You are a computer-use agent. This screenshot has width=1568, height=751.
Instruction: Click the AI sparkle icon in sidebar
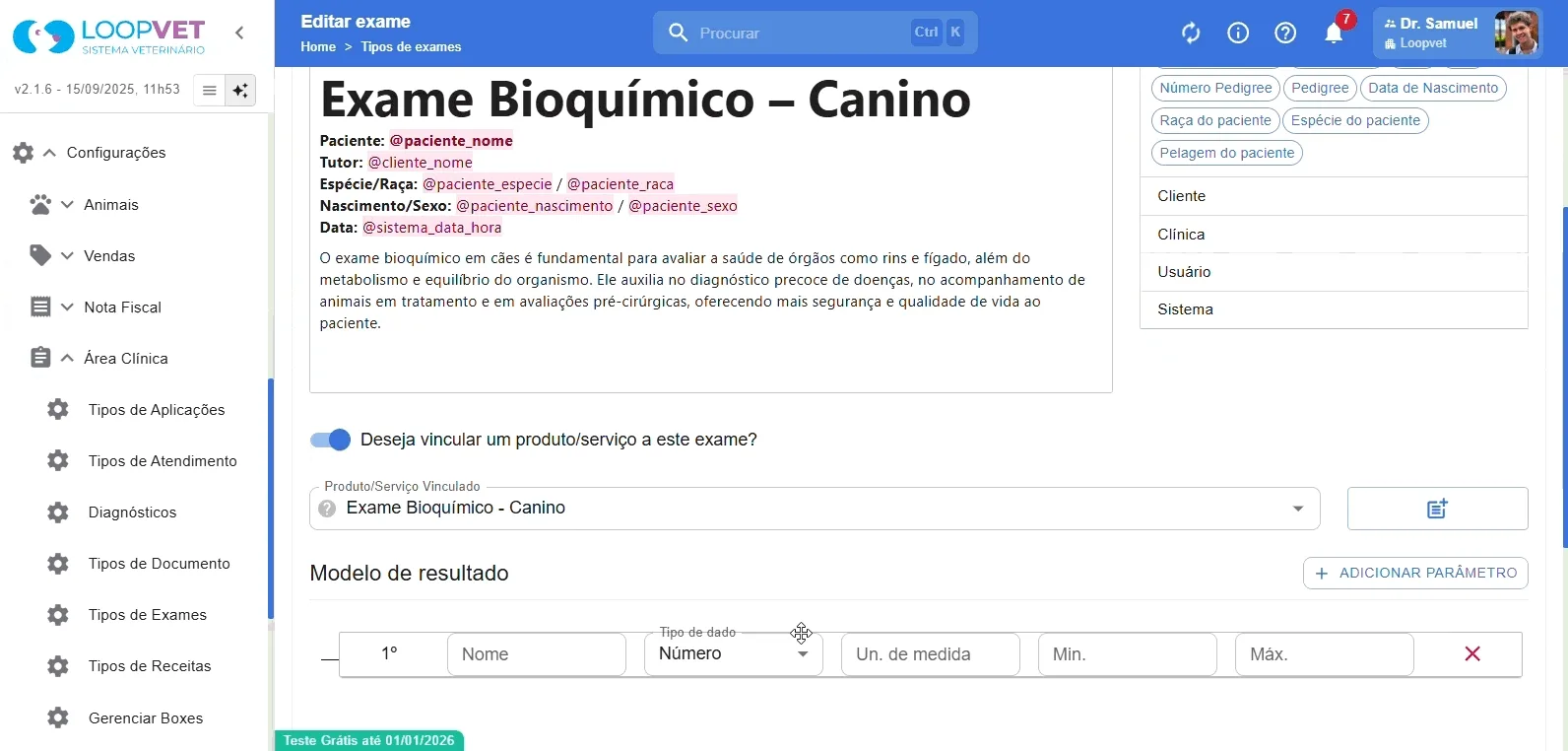(x=240, y=91)
